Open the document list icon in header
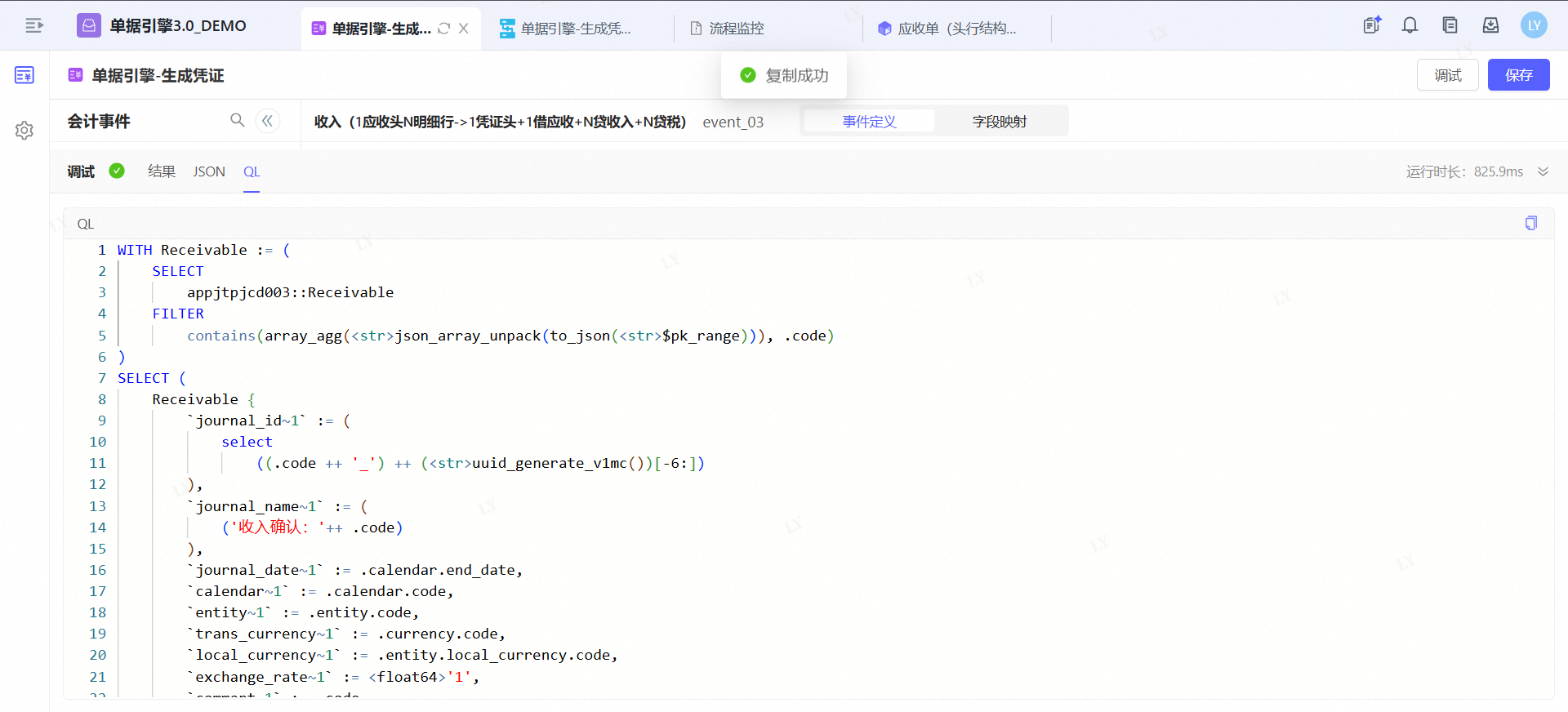The width and height of the screenshot is (1568, 712). click(x=1450, y=25)
